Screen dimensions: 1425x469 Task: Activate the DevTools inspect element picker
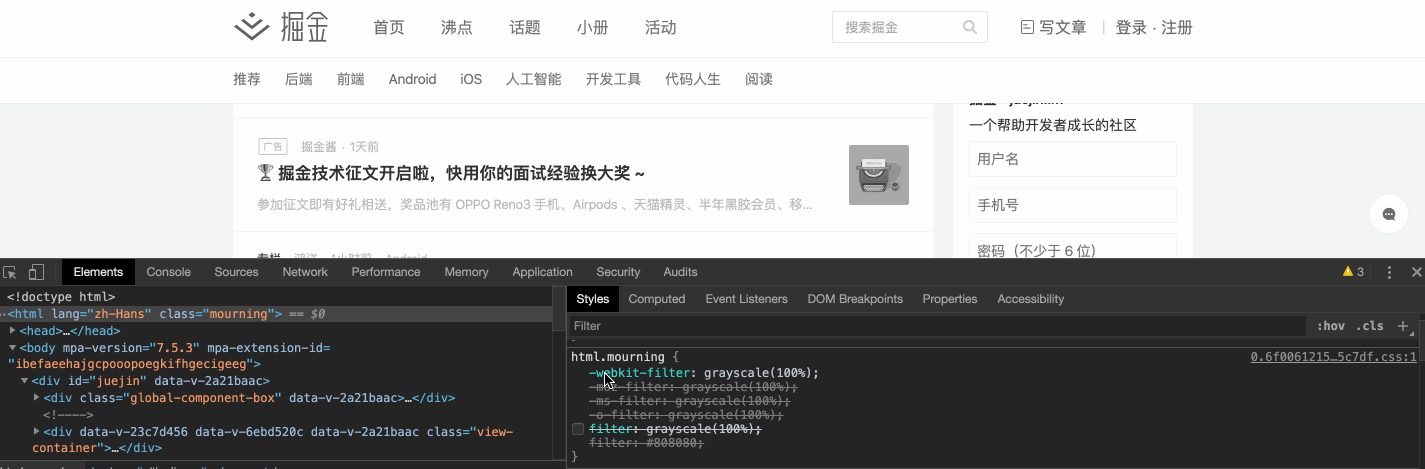coord(10,272)
